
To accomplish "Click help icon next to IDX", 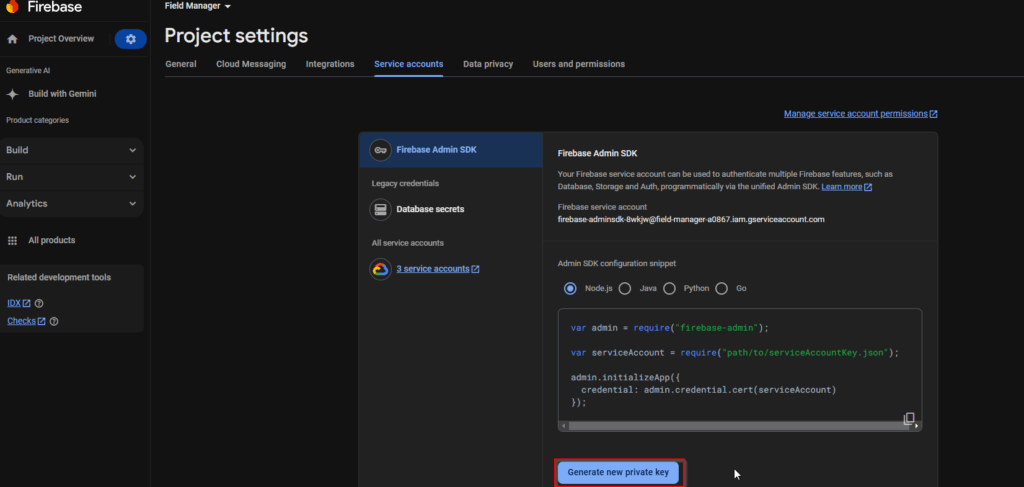I will pos(39,304).
